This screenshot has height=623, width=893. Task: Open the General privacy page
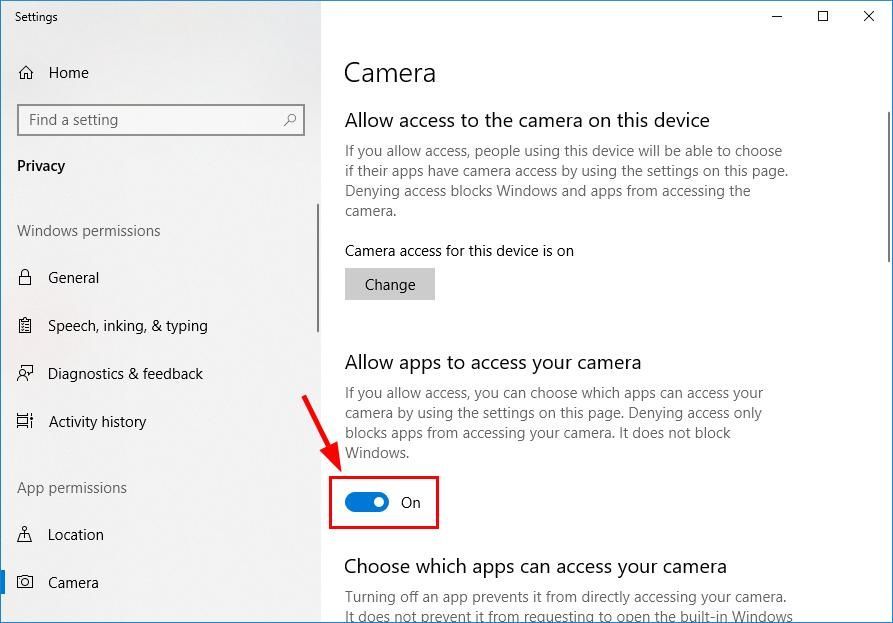(73, 278)
